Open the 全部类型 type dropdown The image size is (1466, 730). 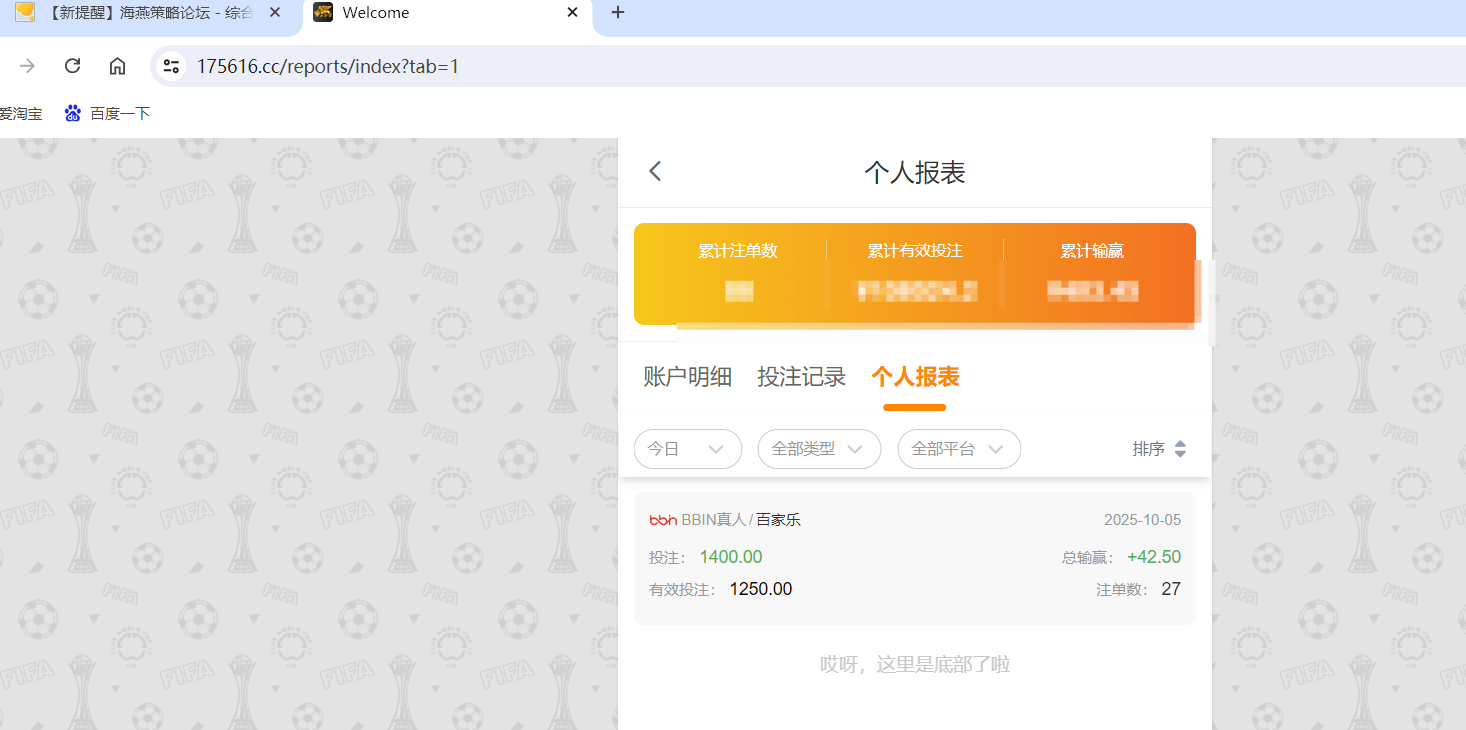tap(818, 449)
